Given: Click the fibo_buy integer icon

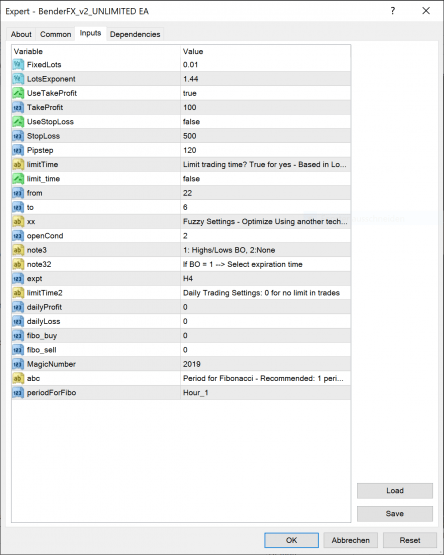Looking at the screenshot, I should (x=18, y=336).
